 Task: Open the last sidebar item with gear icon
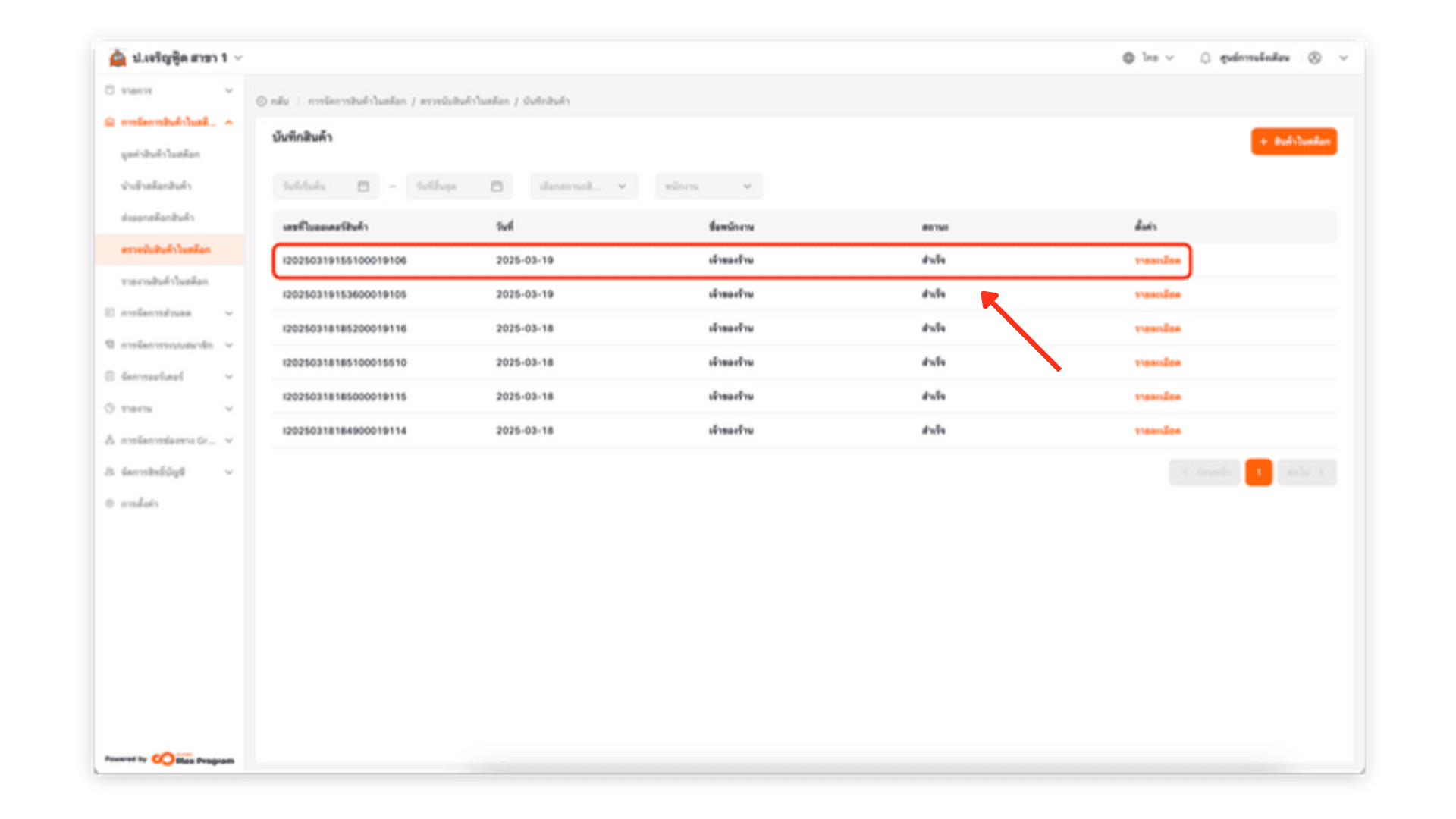click(x=140, y=504)
